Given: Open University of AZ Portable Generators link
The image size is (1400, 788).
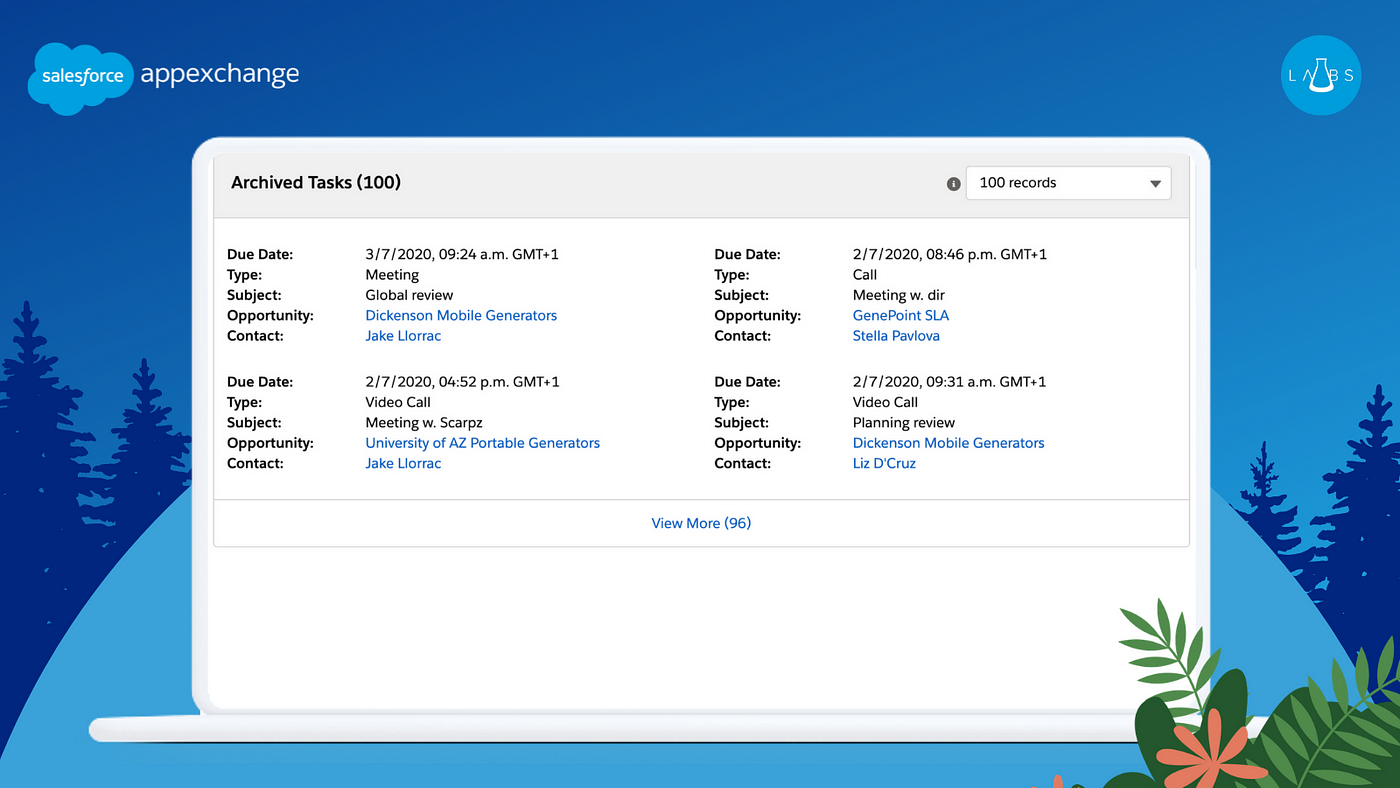Looking at the screenshot, I should click(483, 443).
